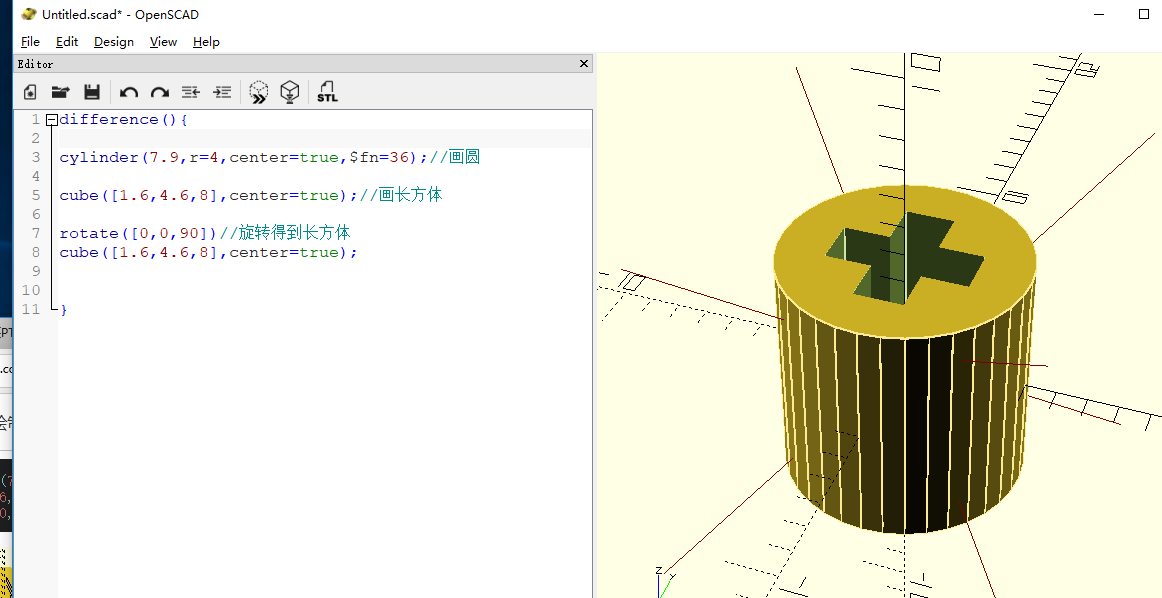Export the model as STL
This screenshot has width=1162, height=598.
327,92
